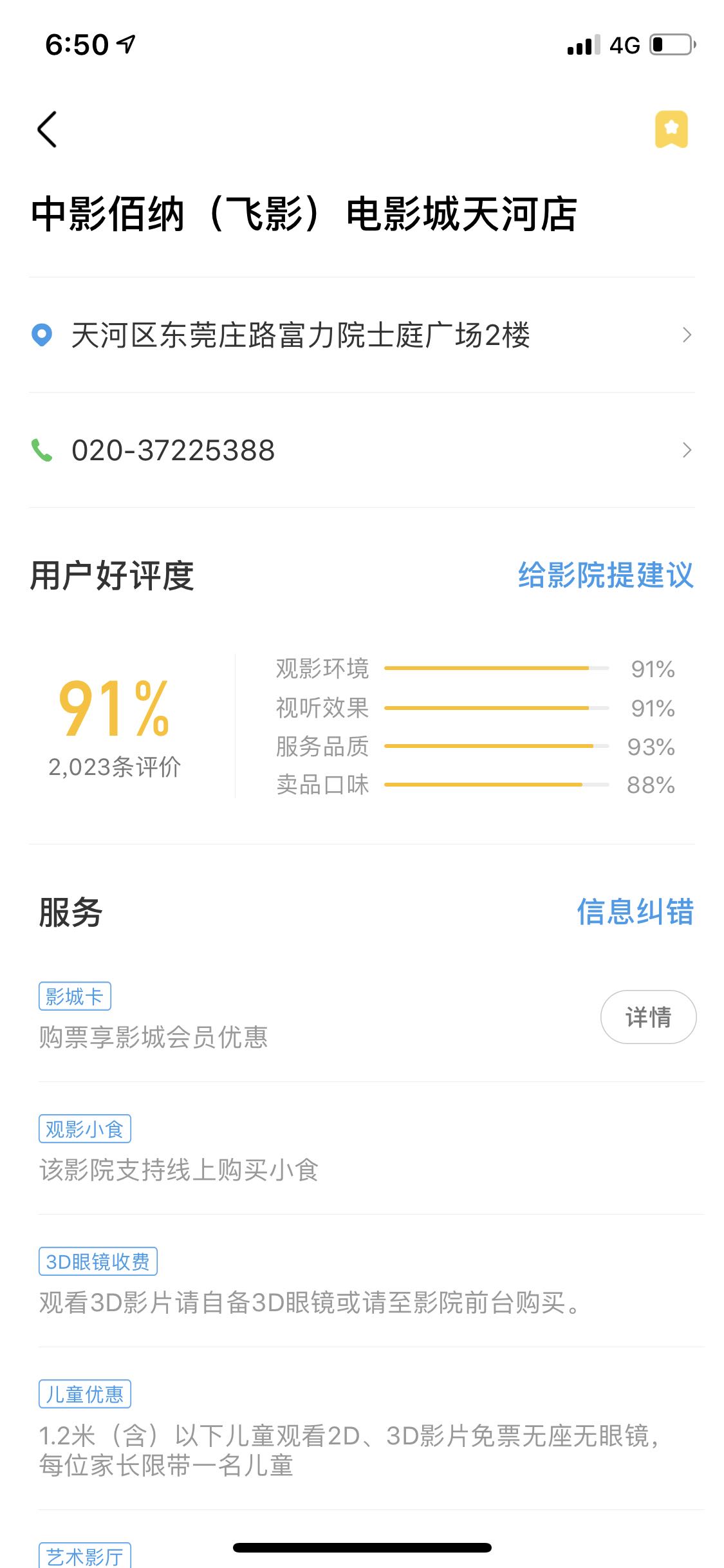Viewport: 724px width, 1568px height.
Task: Tap the 91% overall rating score
Action: pyautogui.click(x=114, y=709)
